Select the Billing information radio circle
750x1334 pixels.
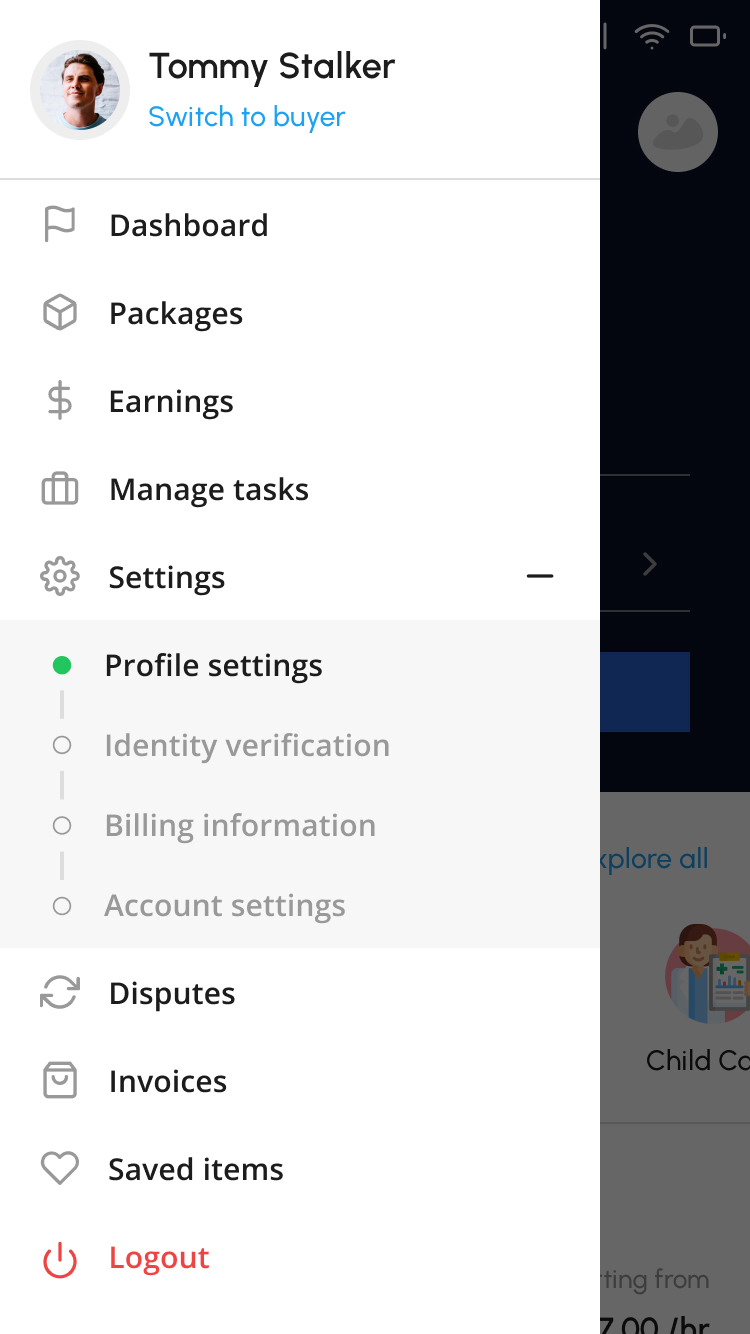[62, 825]
